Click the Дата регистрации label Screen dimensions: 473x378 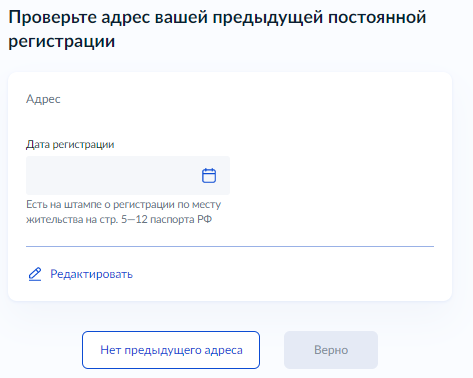coord(70,144)
